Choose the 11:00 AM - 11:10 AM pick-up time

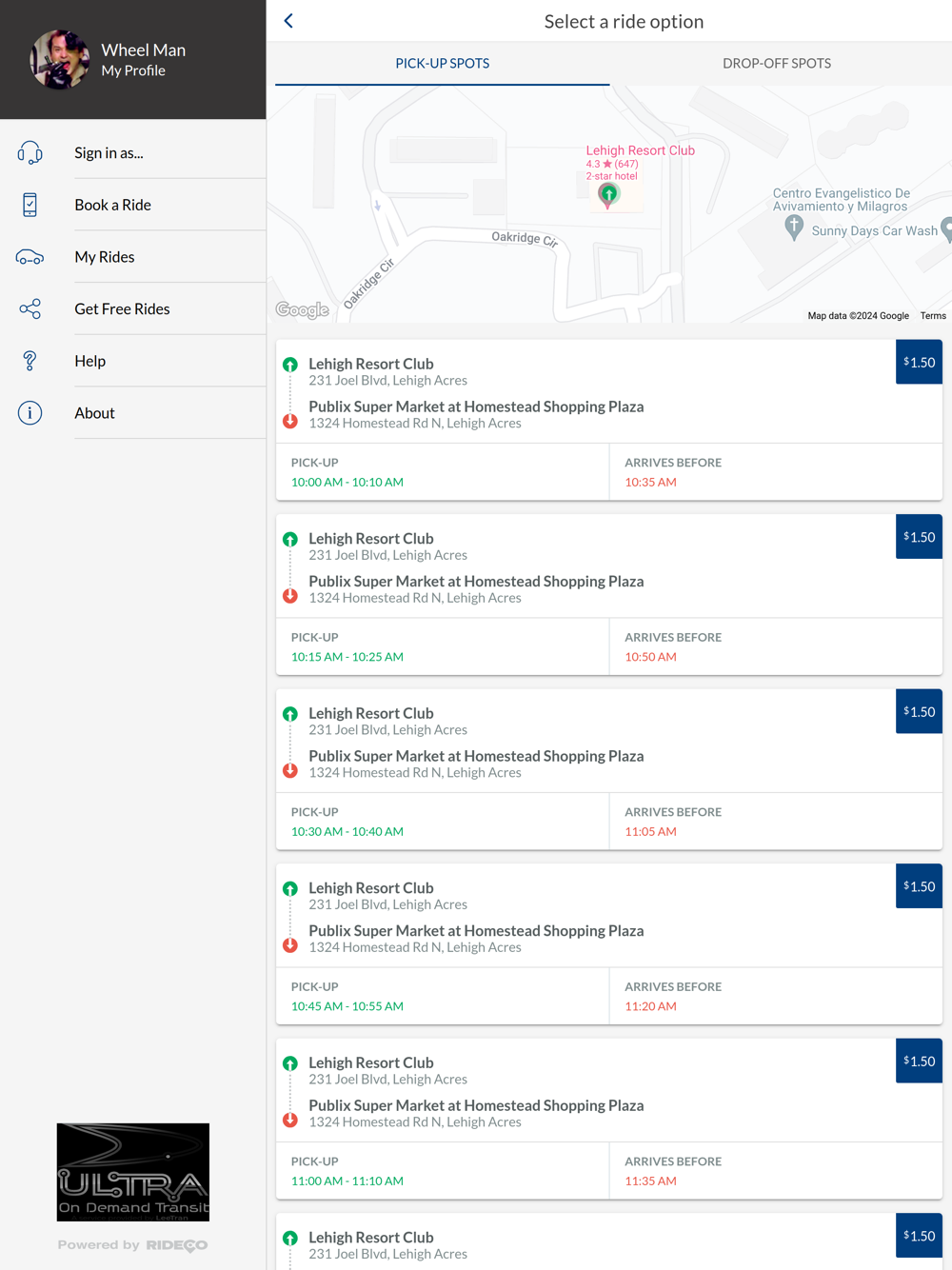coord(347,1181)
